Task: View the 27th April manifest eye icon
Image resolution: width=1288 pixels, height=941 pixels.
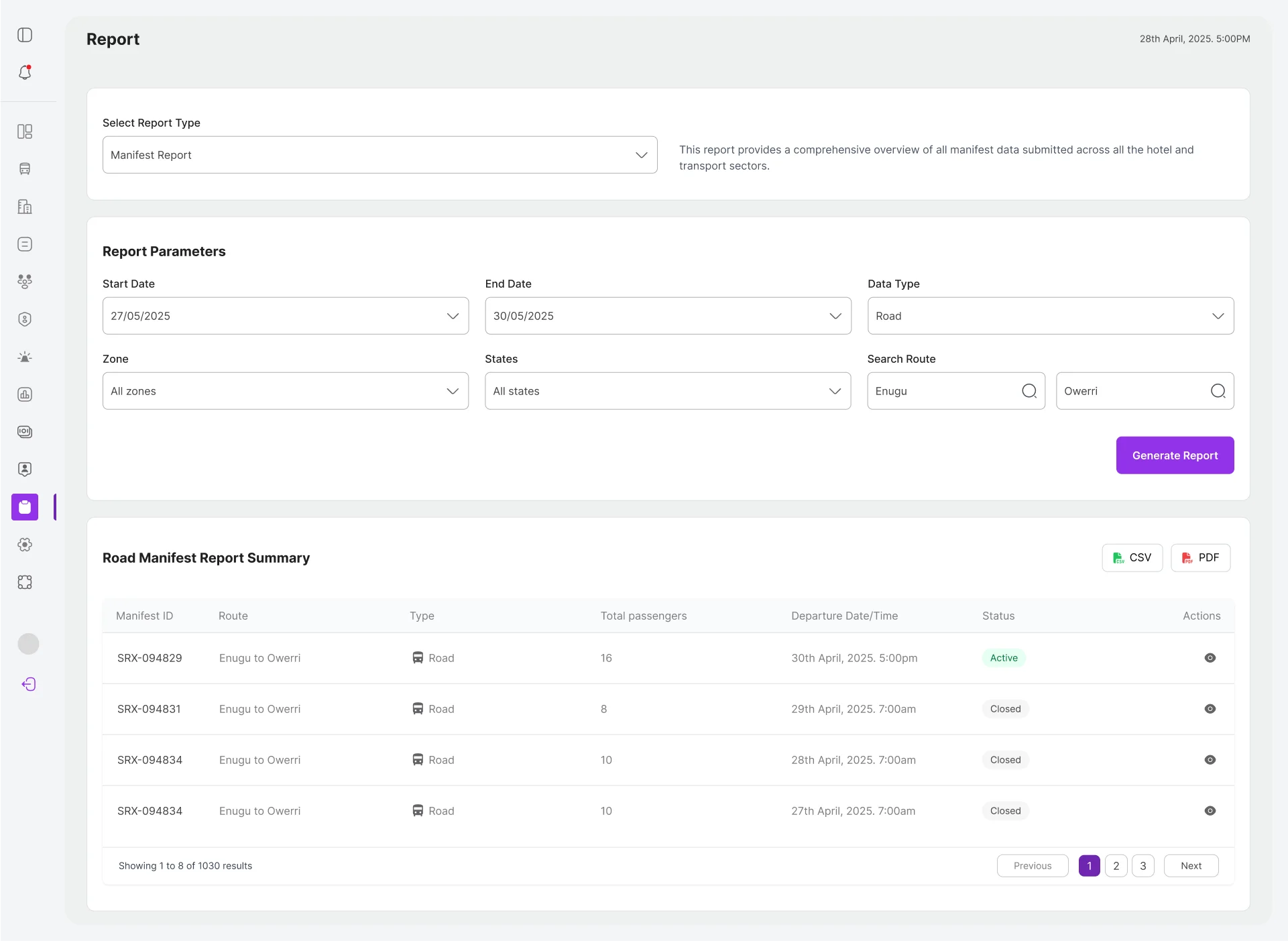Action: 1210,811
